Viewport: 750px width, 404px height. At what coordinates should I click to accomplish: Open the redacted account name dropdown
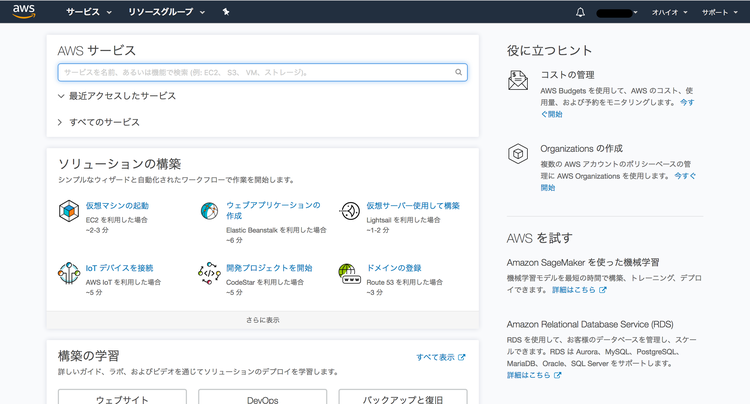(617, 13)
